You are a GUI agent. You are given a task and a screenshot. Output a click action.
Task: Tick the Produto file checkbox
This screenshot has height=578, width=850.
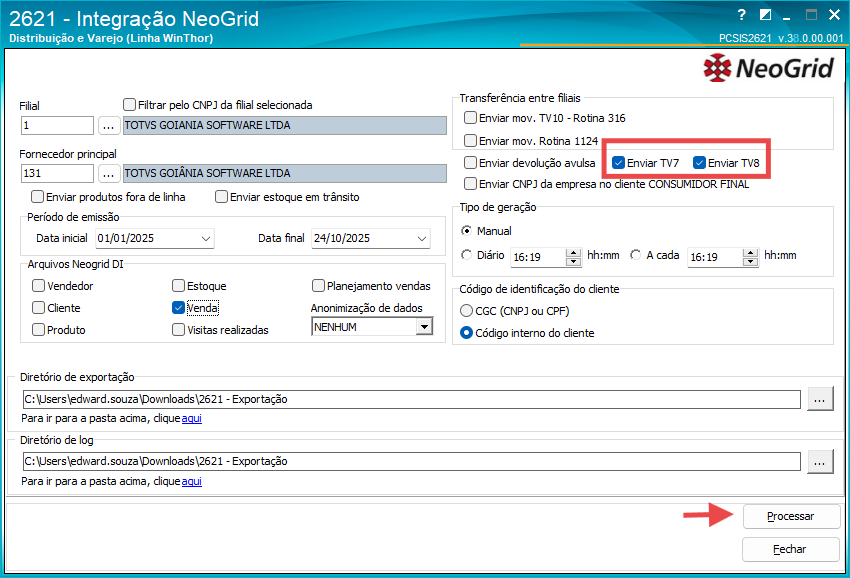[38, 330]
